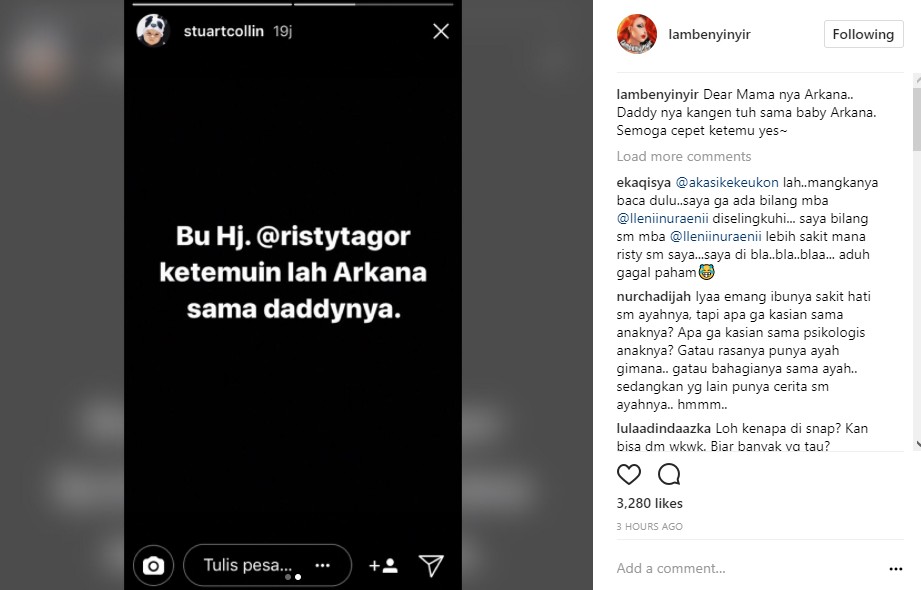Open comments via the speech bubble icon
This screenshot has height=590, width=921.
click(x=669, y=474)
